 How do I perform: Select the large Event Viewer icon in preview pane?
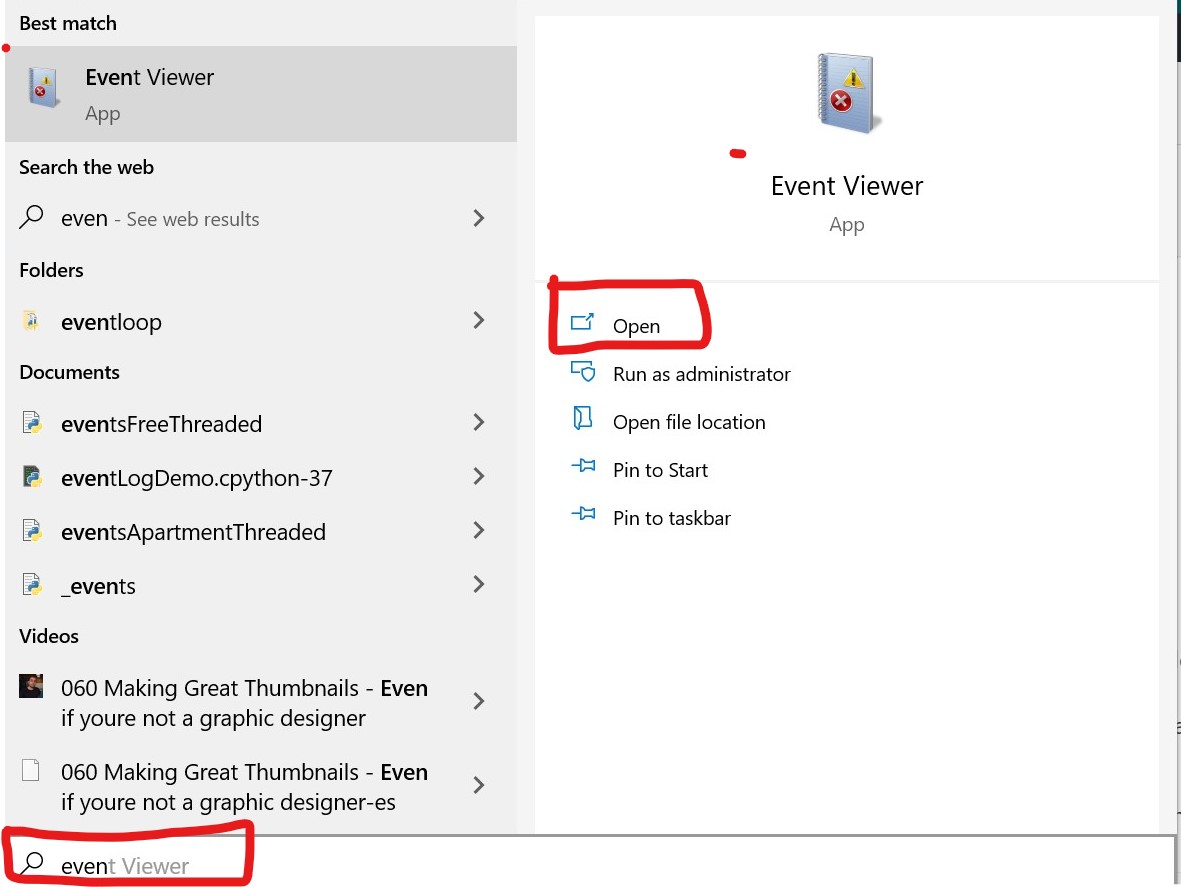click(845, 90)
